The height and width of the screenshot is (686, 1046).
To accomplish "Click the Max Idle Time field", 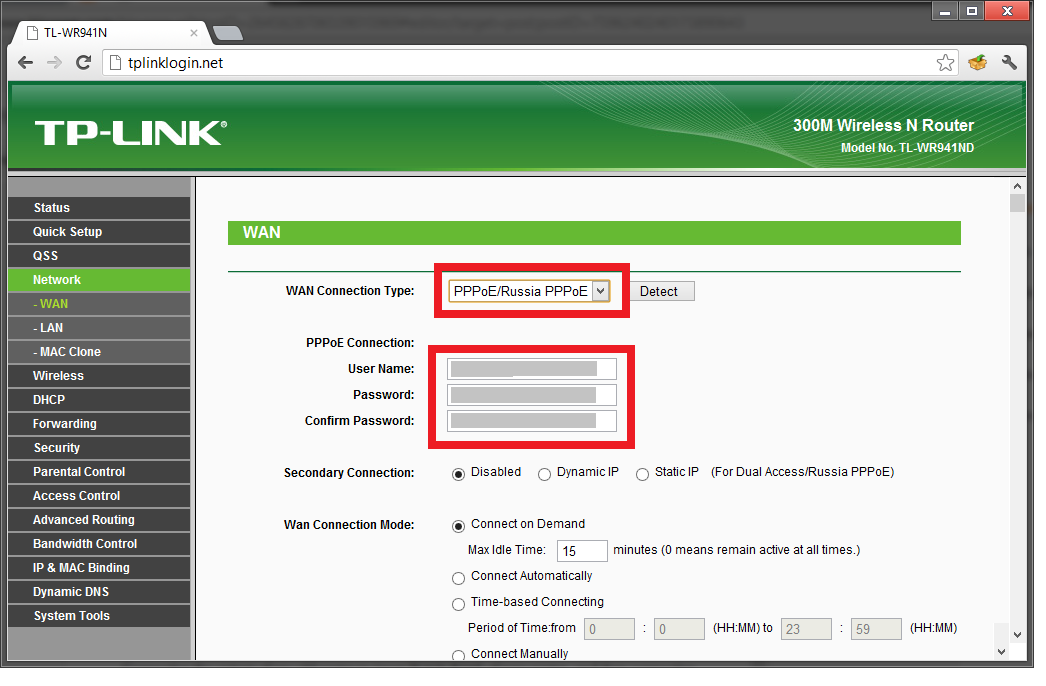I will pos(582,551).
